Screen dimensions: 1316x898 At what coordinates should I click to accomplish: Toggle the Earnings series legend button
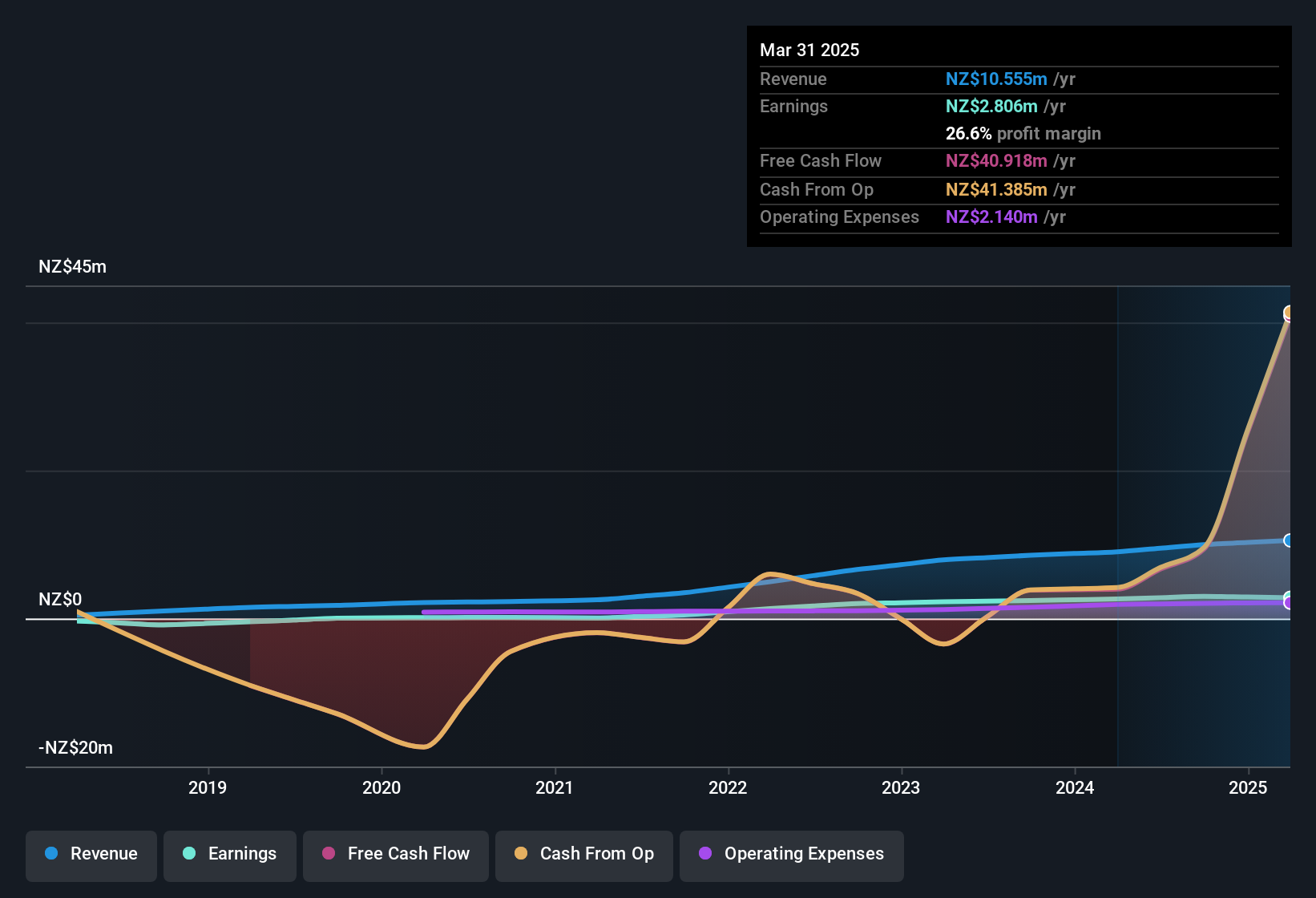click(230, 856)
